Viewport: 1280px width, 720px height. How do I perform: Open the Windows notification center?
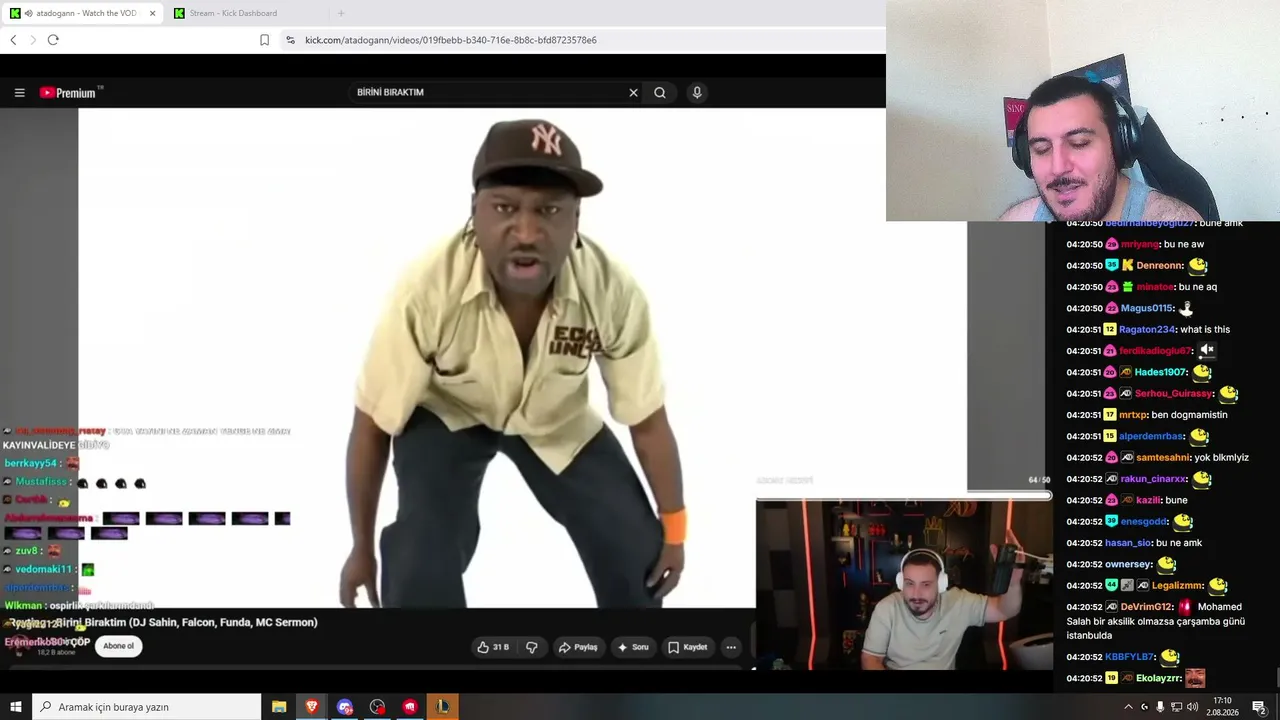1259,707
